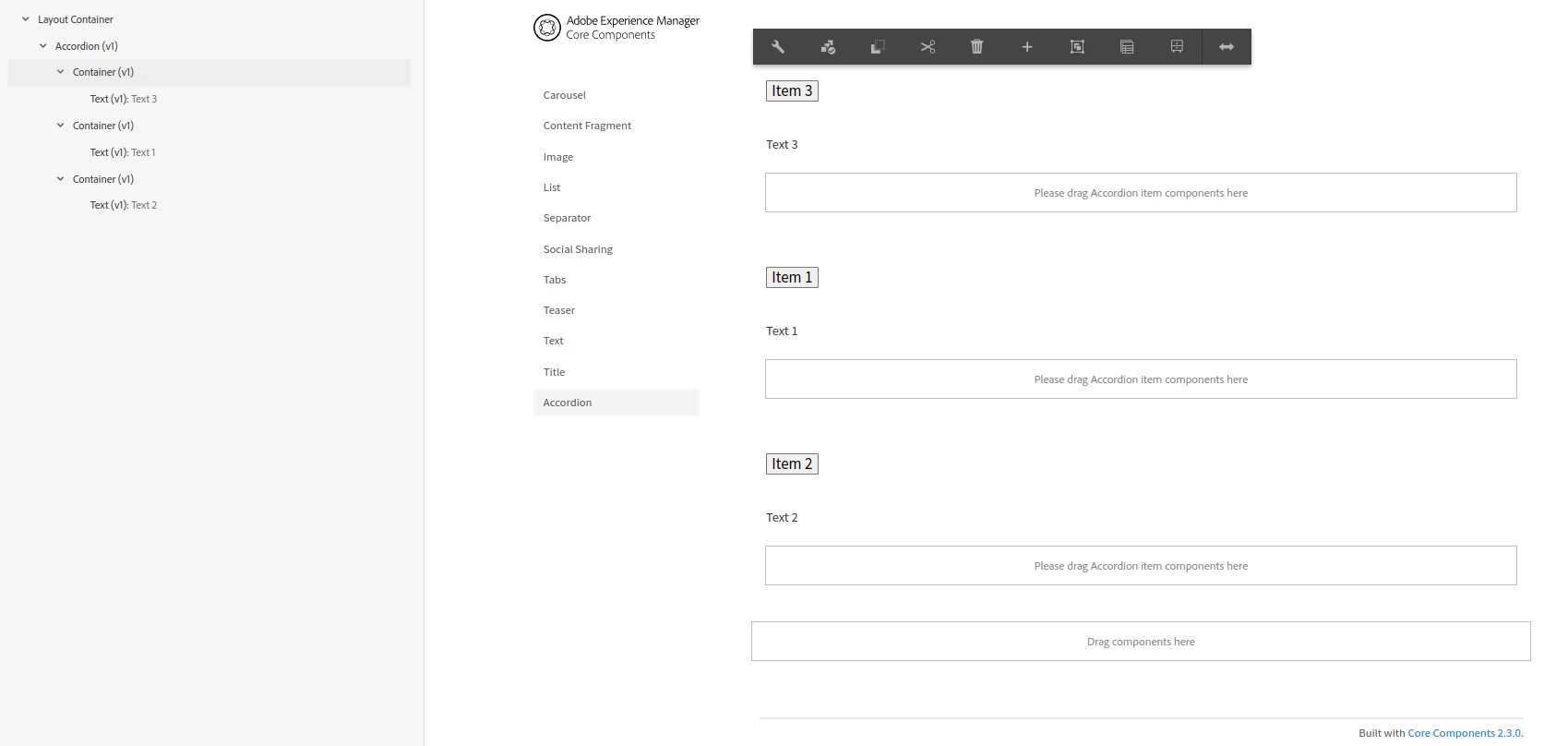Viewport: 1568px width, 746px height.
Task: Delete the component with trash icon
Action: [x=977, y=47]
